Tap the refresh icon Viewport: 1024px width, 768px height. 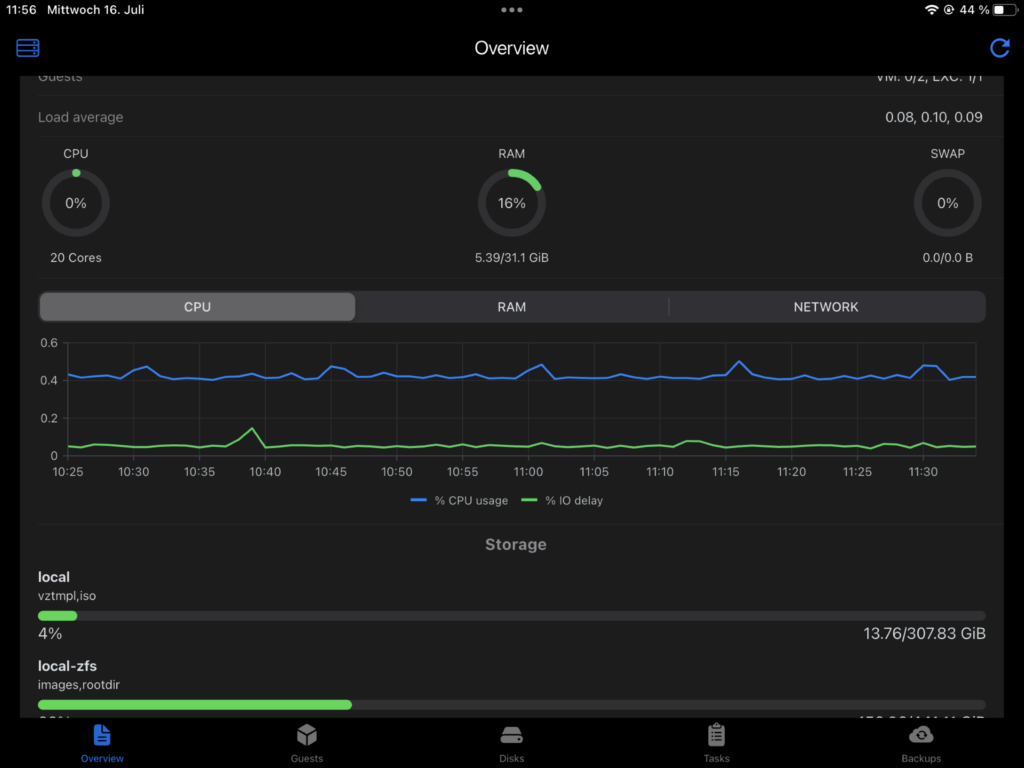[x=999, y=48]
